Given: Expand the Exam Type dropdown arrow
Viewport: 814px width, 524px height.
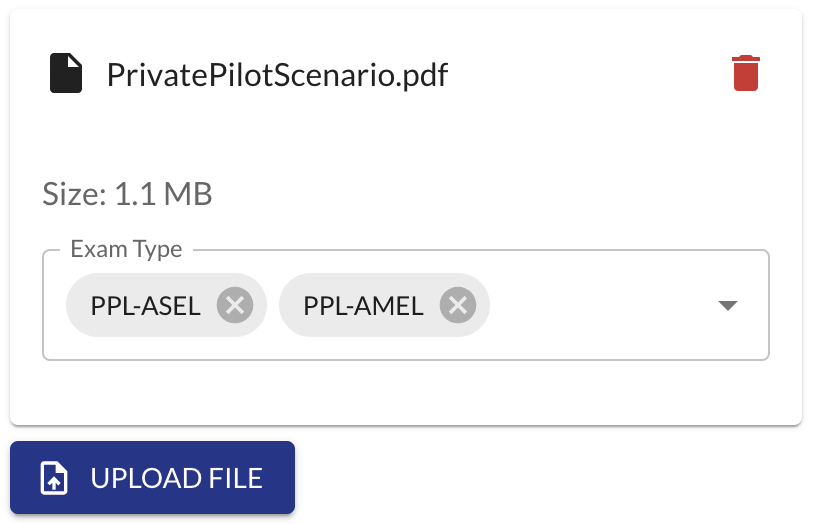Looking at the screenshot, I should click(728, 306).
